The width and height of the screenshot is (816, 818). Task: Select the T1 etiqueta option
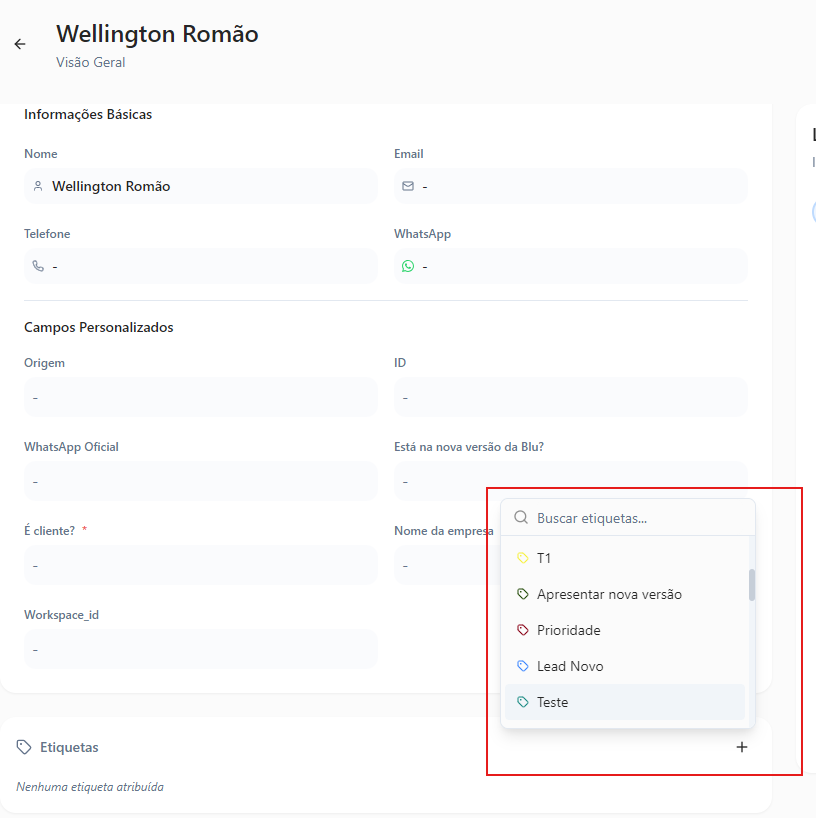click(544, 558)
